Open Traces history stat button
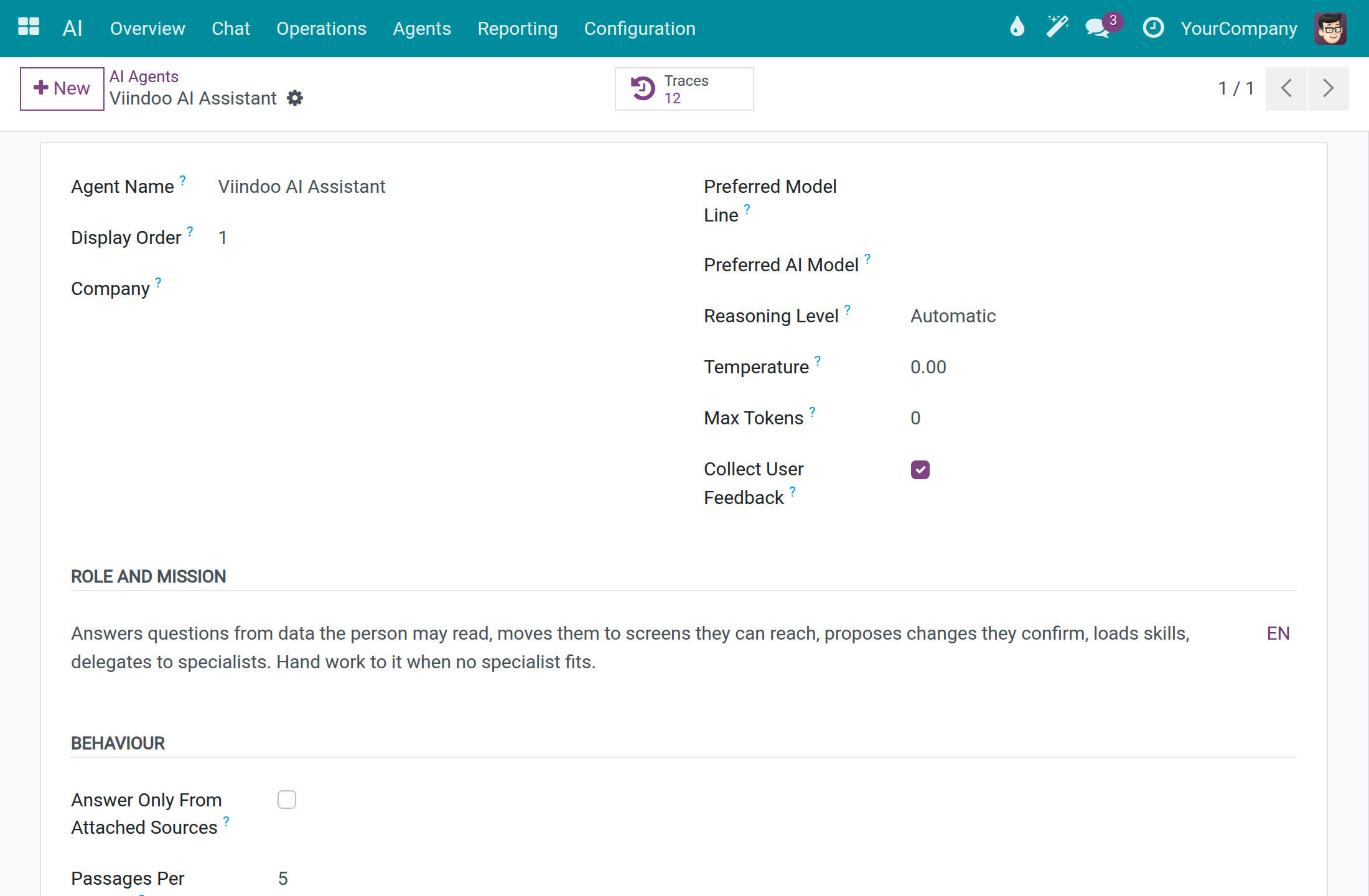The height and width of the screenshot is (896, 1369). pos(684,89)
